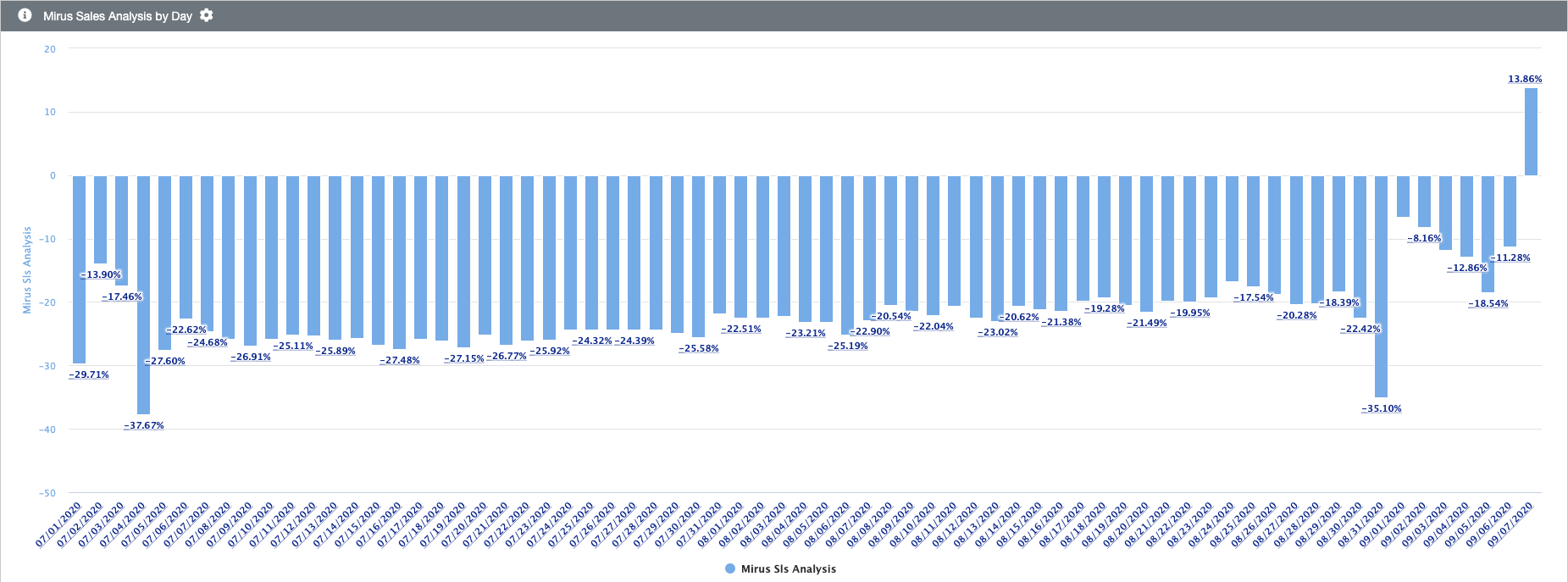Click the -25.92% data label
Image resolution: width=1568 pixels, height=582 pixels.
point(550,351)
